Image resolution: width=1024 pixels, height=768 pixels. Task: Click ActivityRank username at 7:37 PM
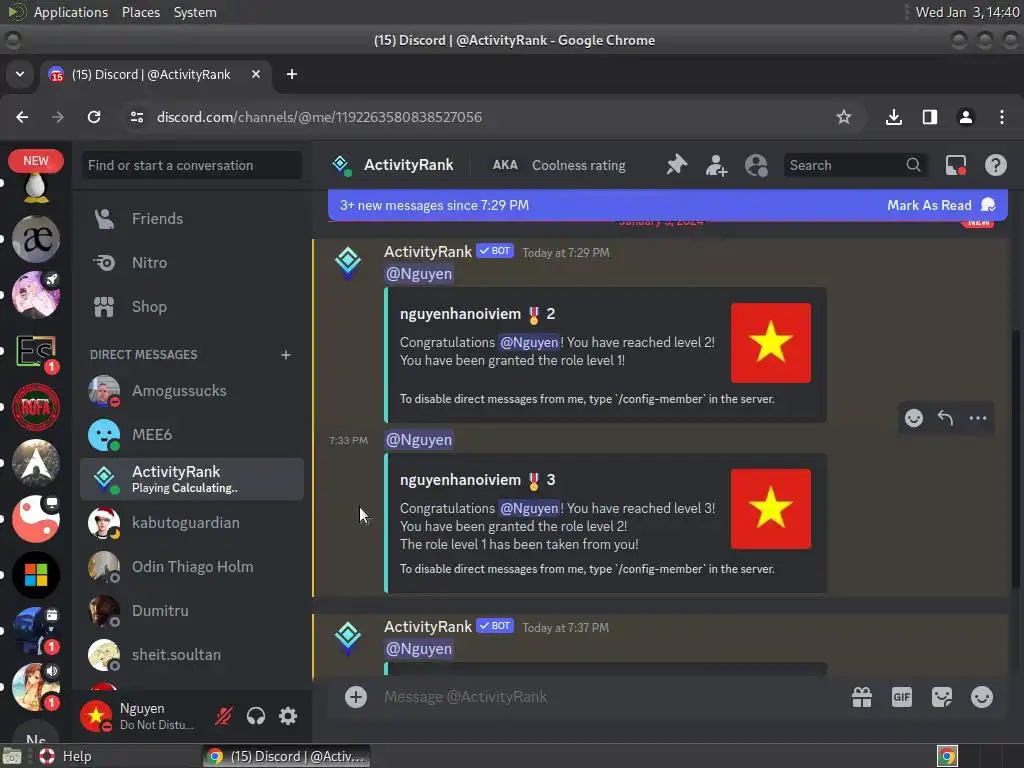coord(428,626)
